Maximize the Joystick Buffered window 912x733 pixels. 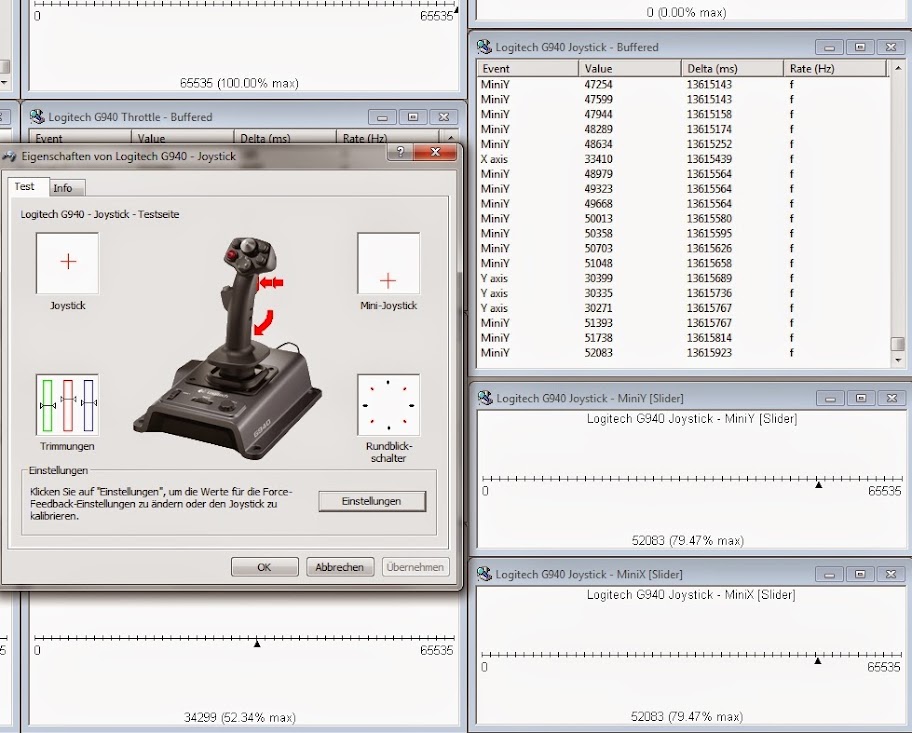point(860,47)
